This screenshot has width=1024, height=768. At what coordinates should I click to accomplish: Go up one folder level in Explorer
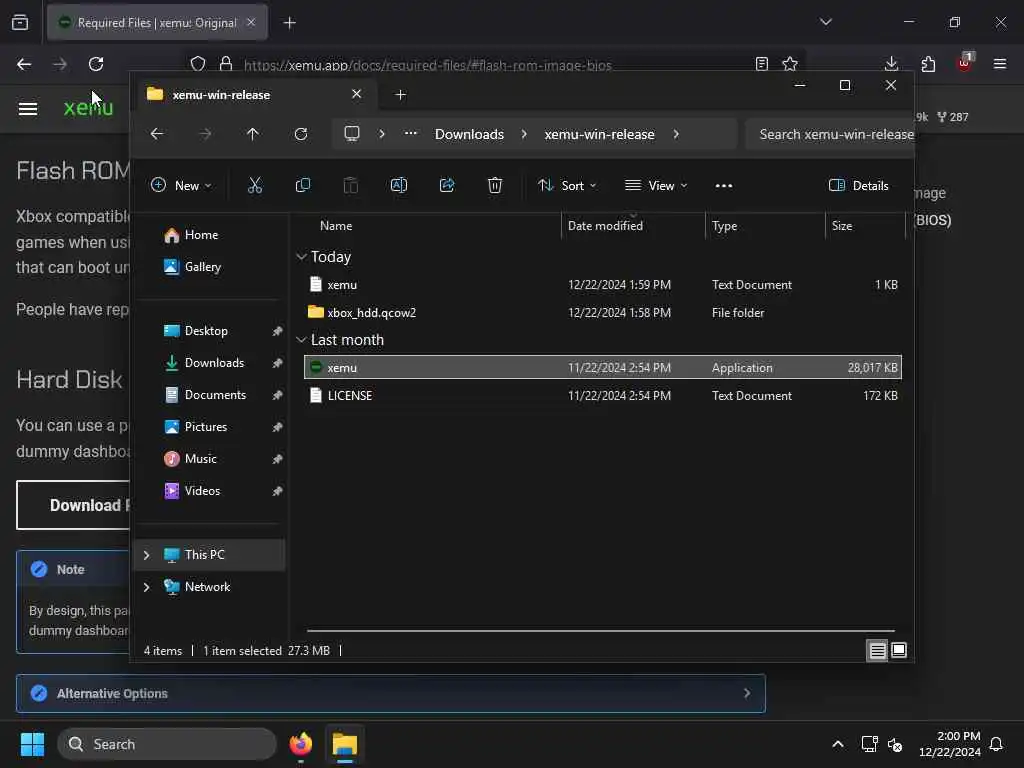(x=253, y=134)
